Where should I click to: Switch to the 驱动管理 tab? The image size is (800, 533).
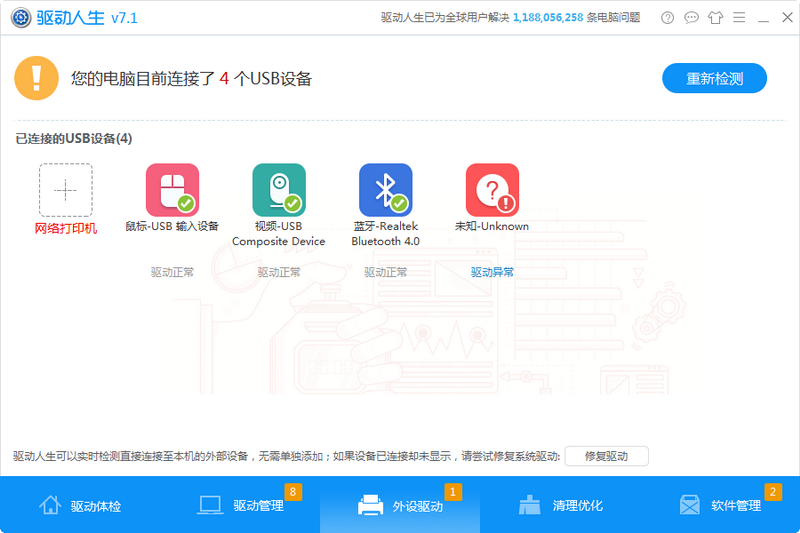tap(240, 505)
